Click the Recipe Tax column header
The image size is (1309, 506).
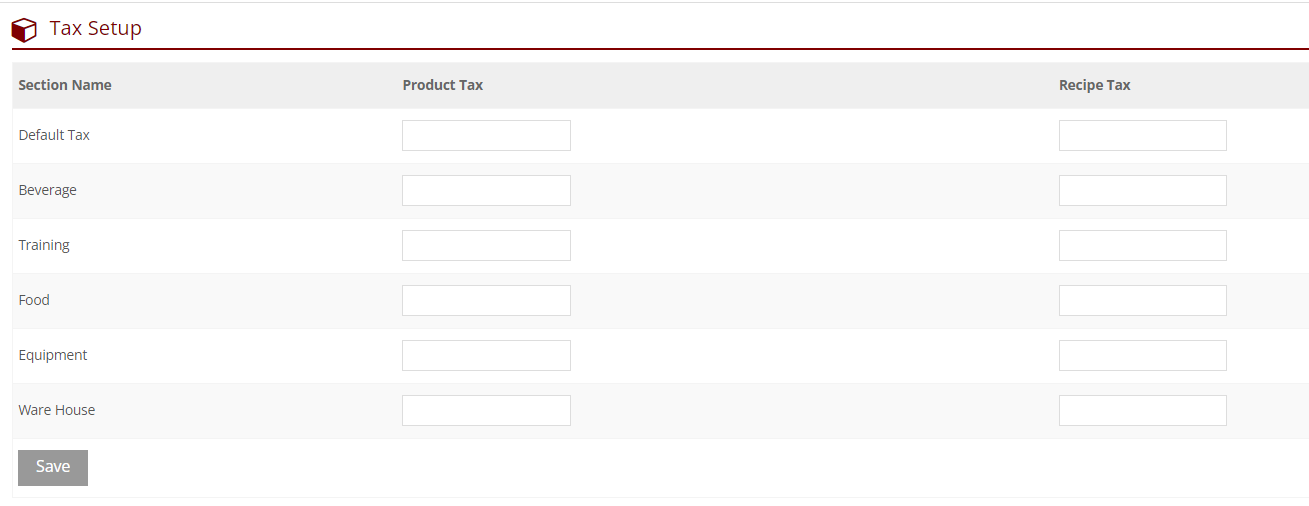(x=1094, y=85)
